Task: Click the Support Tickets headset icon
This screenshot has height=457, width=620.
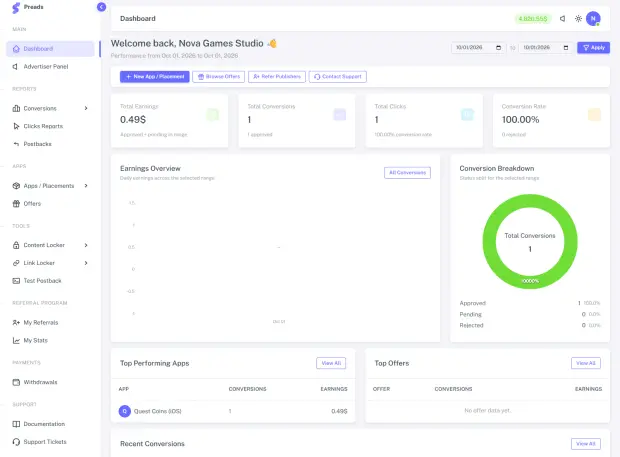Action: coord(16,442)
